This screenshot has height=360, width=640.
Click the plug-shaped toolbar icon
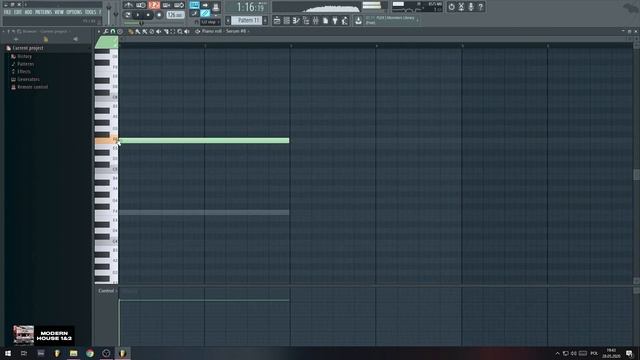pos(335,20)
